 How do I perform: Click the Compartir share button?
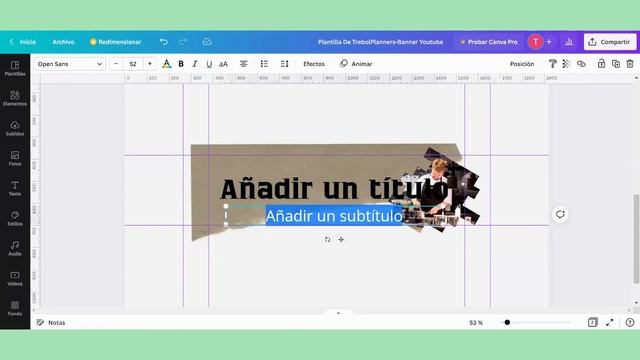click(610, 42)
